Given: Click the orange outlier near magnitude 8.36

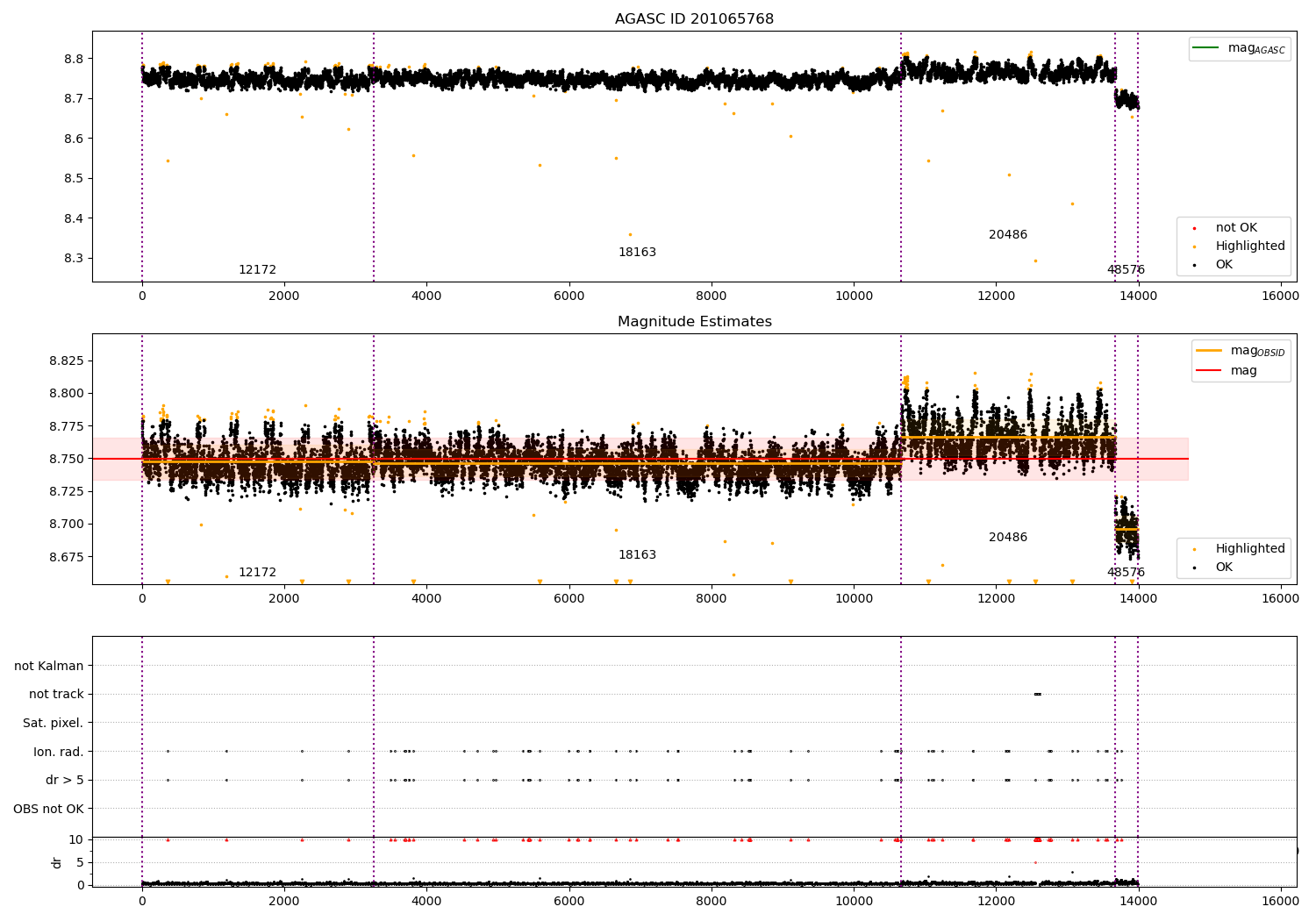Looking at the screenshot, I should 629,234.
